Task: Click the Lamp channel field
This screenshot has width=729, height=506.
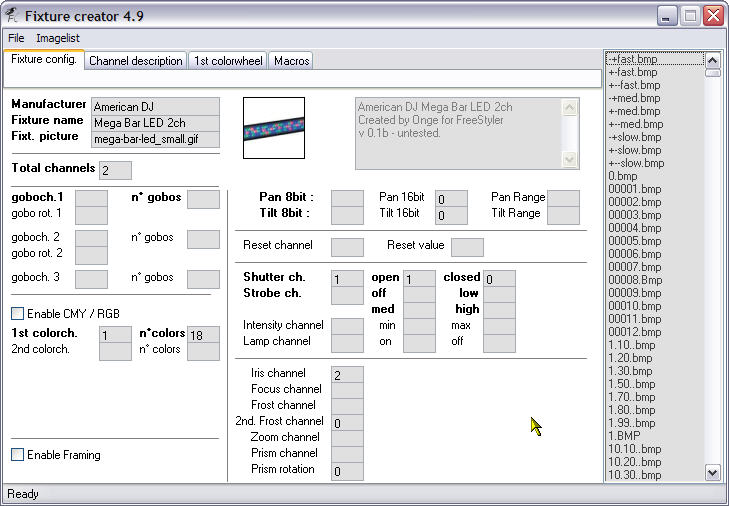Action: [347, 343]
